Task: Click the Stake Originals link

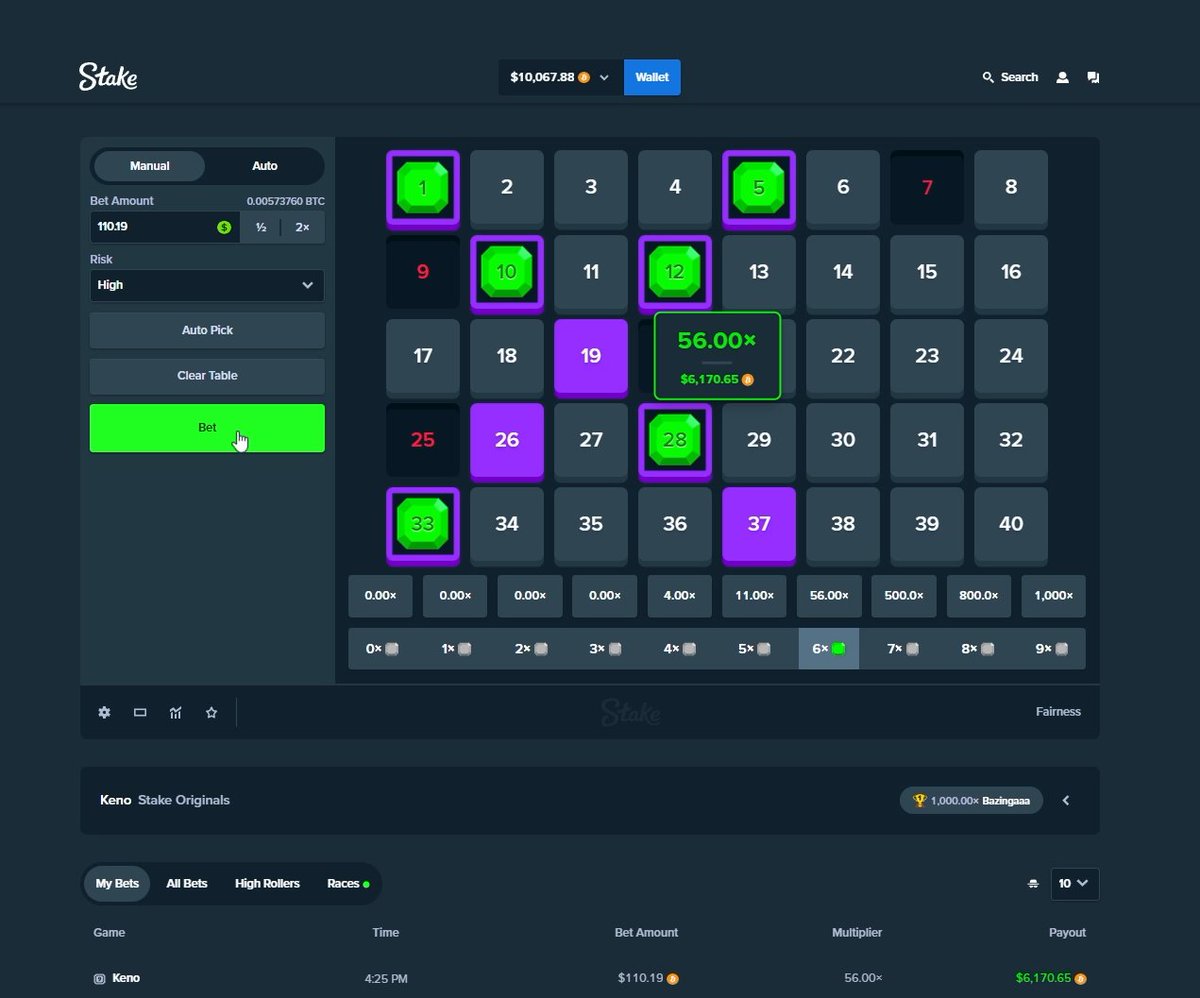Action: pos(184,800)
